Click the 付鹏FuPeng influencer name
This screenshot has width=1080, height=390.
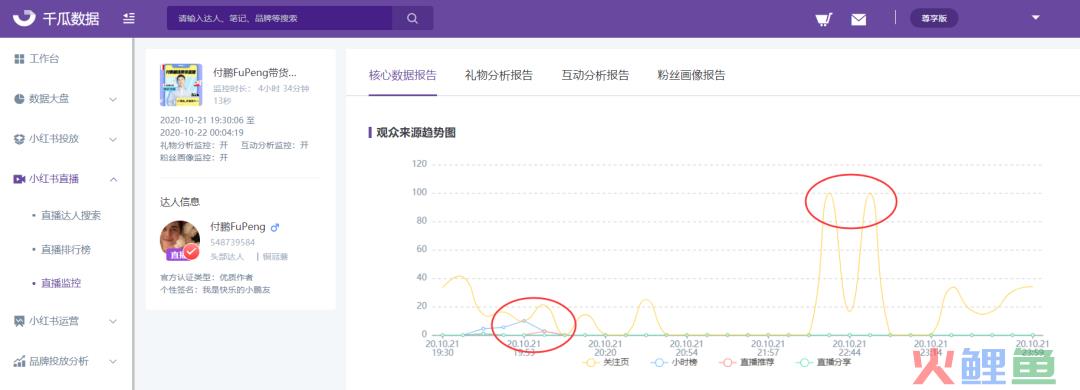[x=238, y=227]
